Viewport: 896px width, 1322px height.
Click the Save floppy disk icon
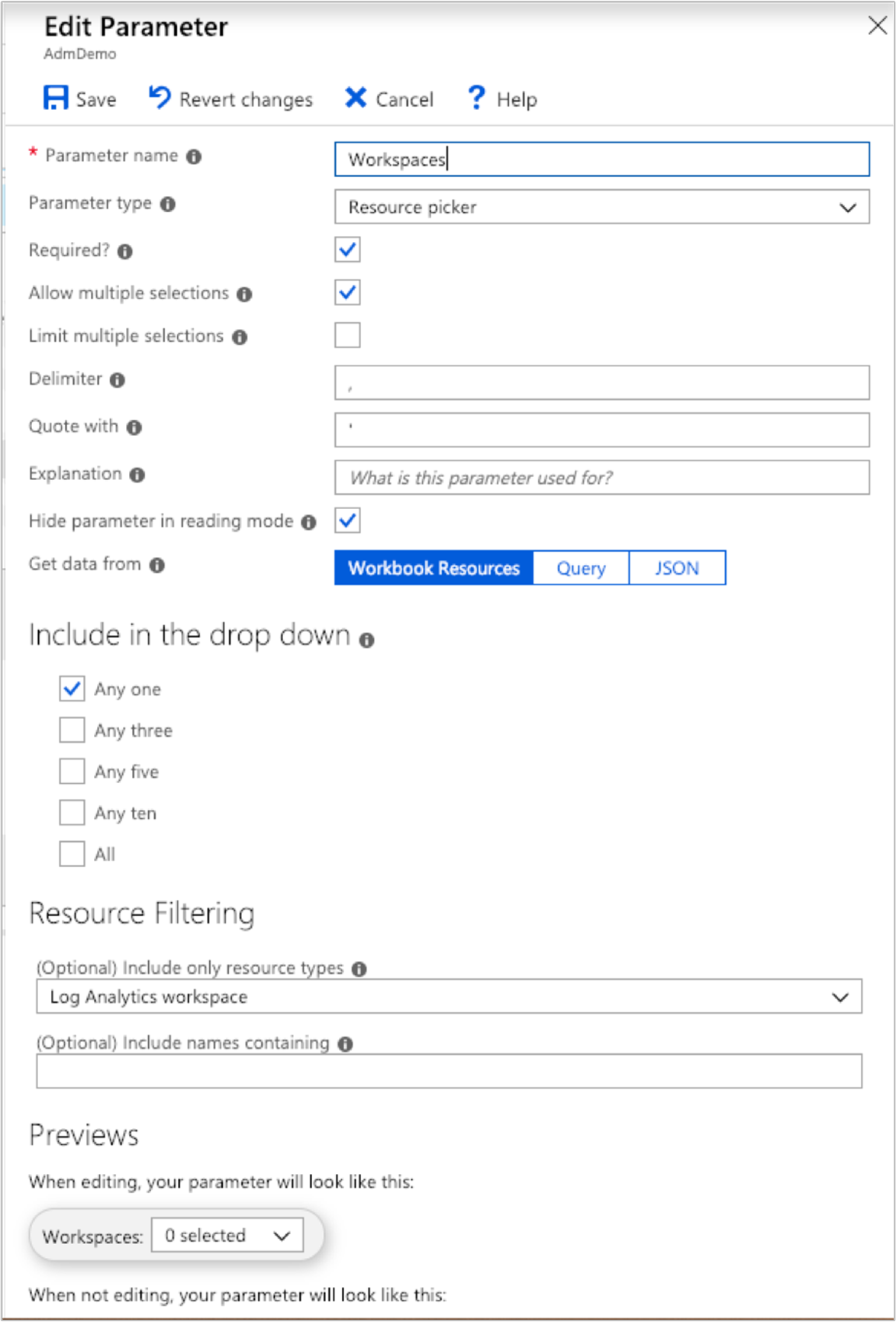(x=56, y=98)
